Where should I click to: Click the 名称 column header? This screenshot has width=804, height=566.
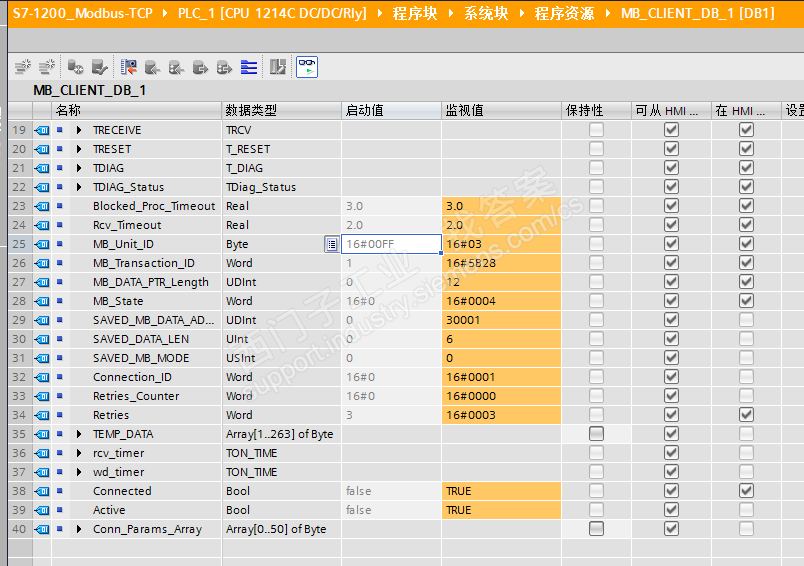point(137,110)
